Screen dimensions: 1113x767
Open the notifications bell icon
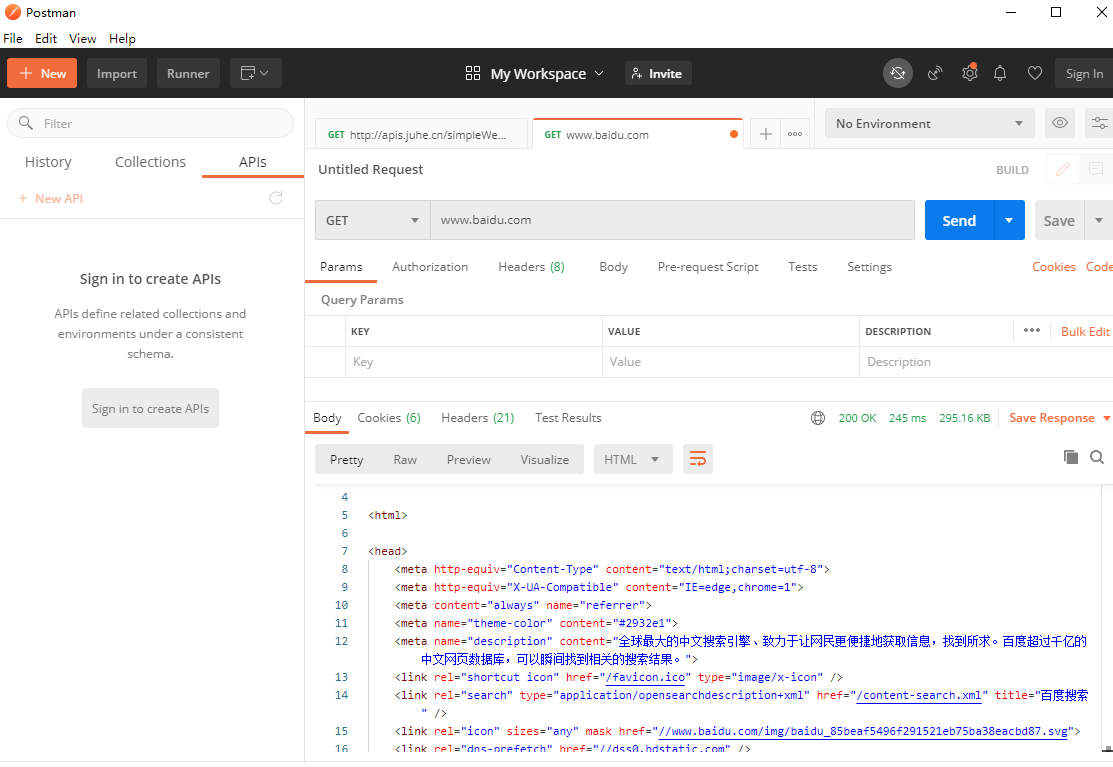pos(1000,73)
